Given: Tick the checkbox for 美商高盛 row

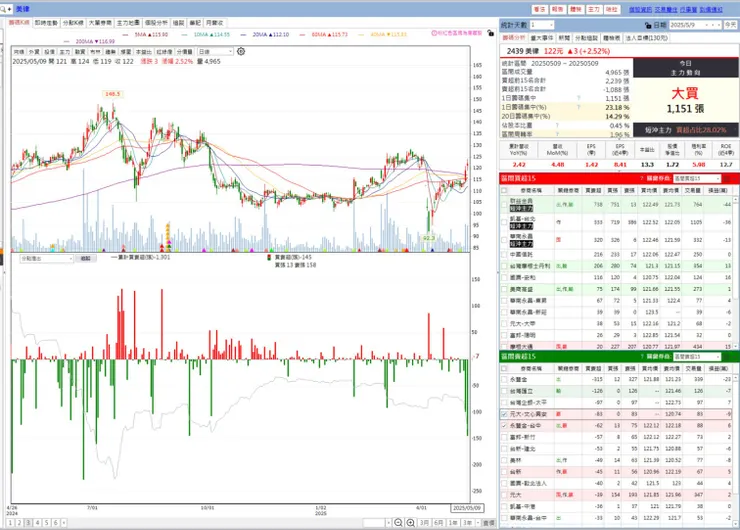Looking at the screenshot, I should [x=504, y=289].
